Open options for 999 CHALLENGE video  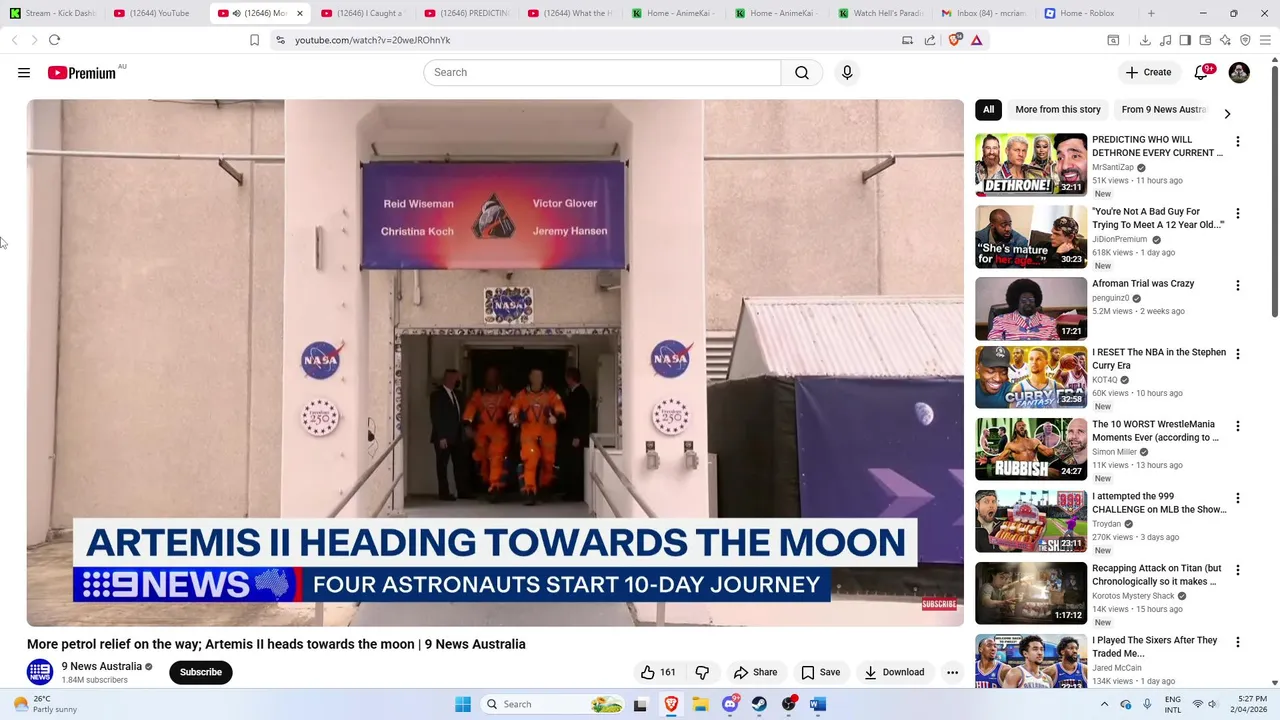pyautogui.click(x=1238, y=498)
